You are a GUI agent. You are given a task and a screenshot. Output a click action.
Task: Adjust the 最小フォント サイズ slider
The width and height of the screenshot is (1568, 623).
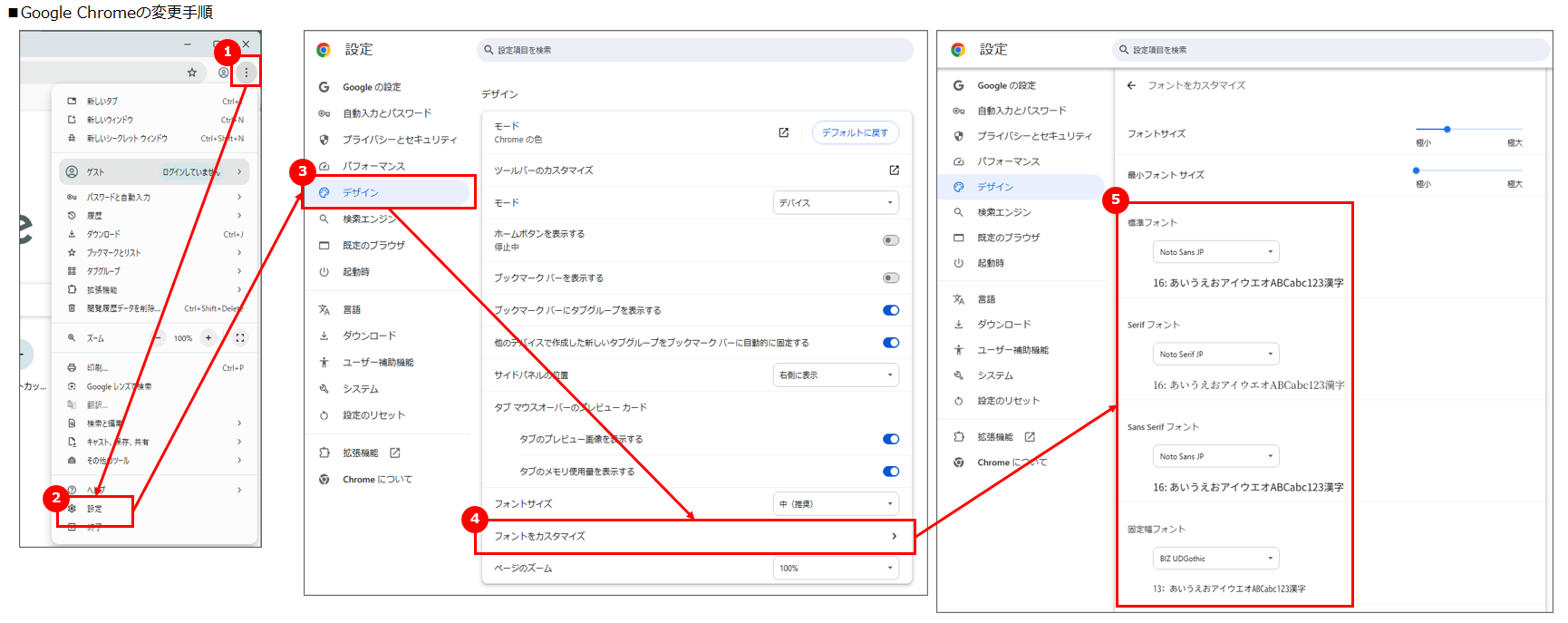pos(1469,170)
